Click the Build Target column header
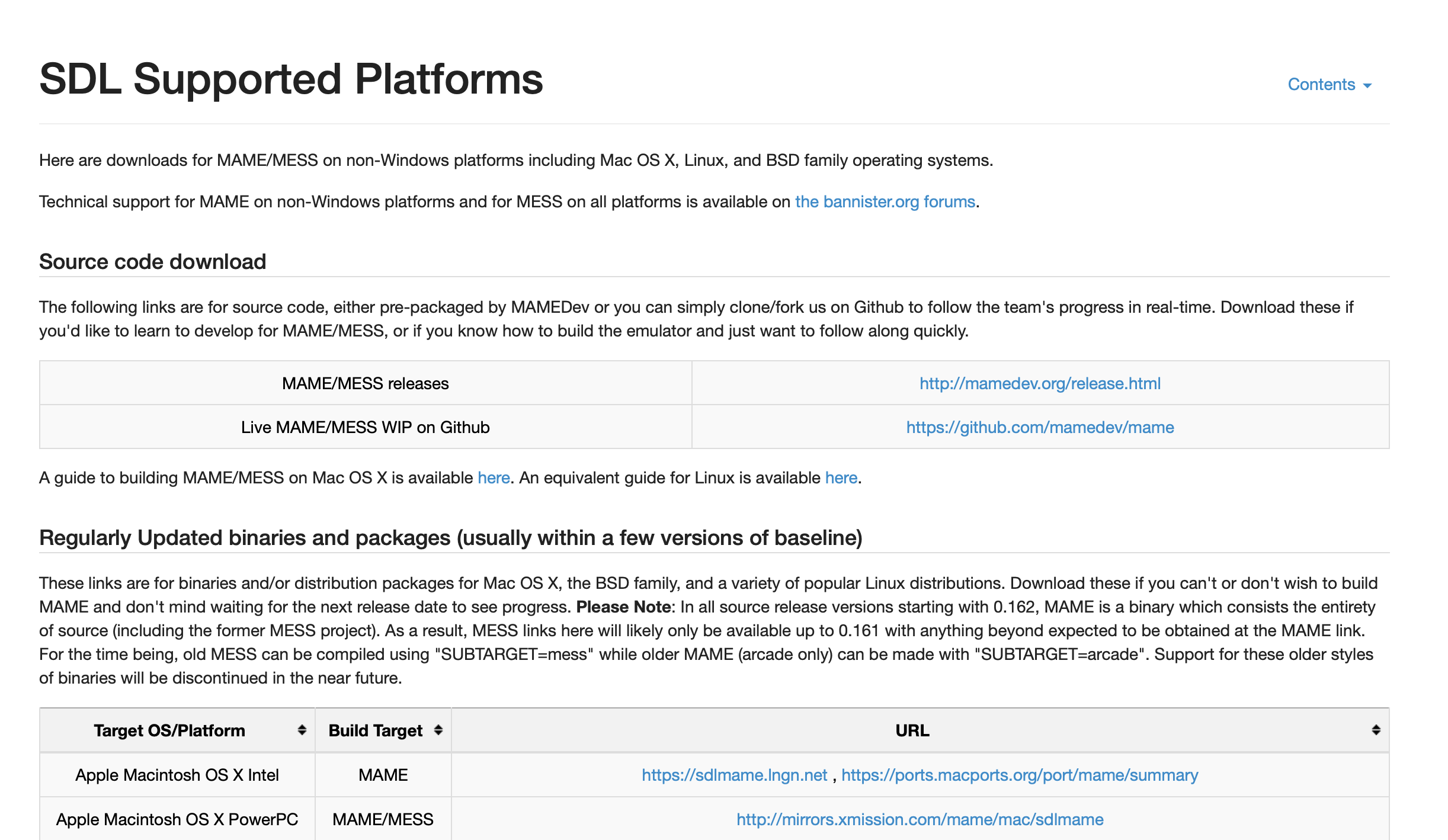Viewport: 1448px width, 840px height. coord(375,730)
